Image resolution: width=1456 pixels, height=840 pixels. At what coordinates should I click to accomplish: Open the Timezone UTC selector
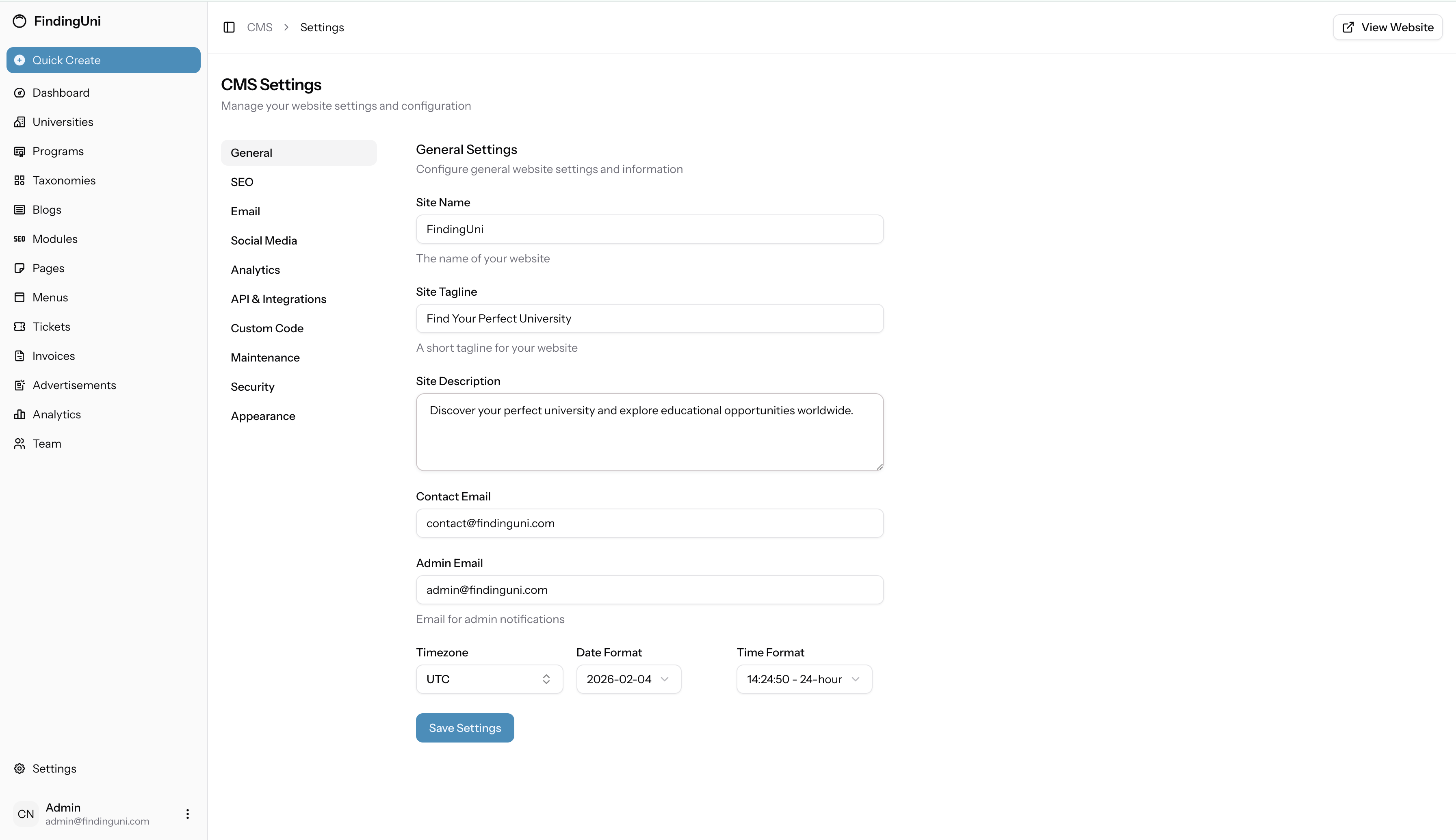[489, 679]
